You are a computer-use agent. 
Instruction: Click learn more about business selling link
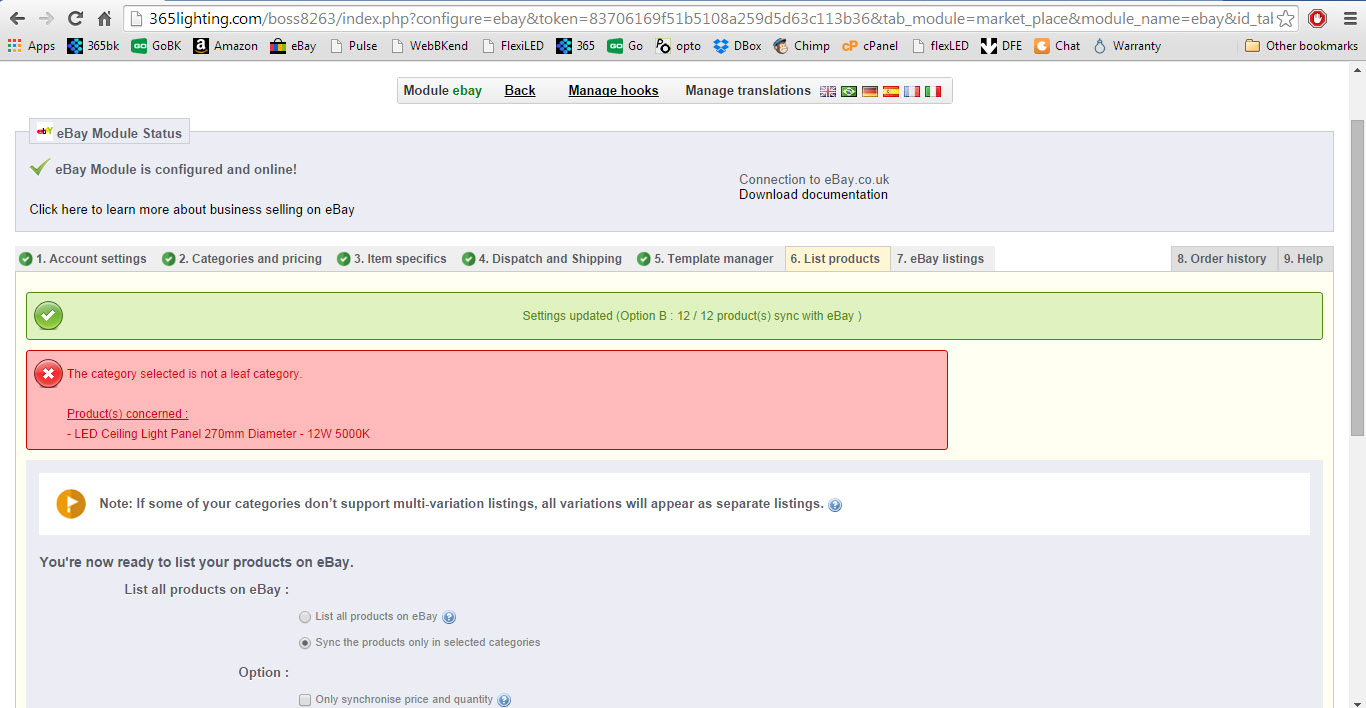pyautogui.click(x=192, y=209)
